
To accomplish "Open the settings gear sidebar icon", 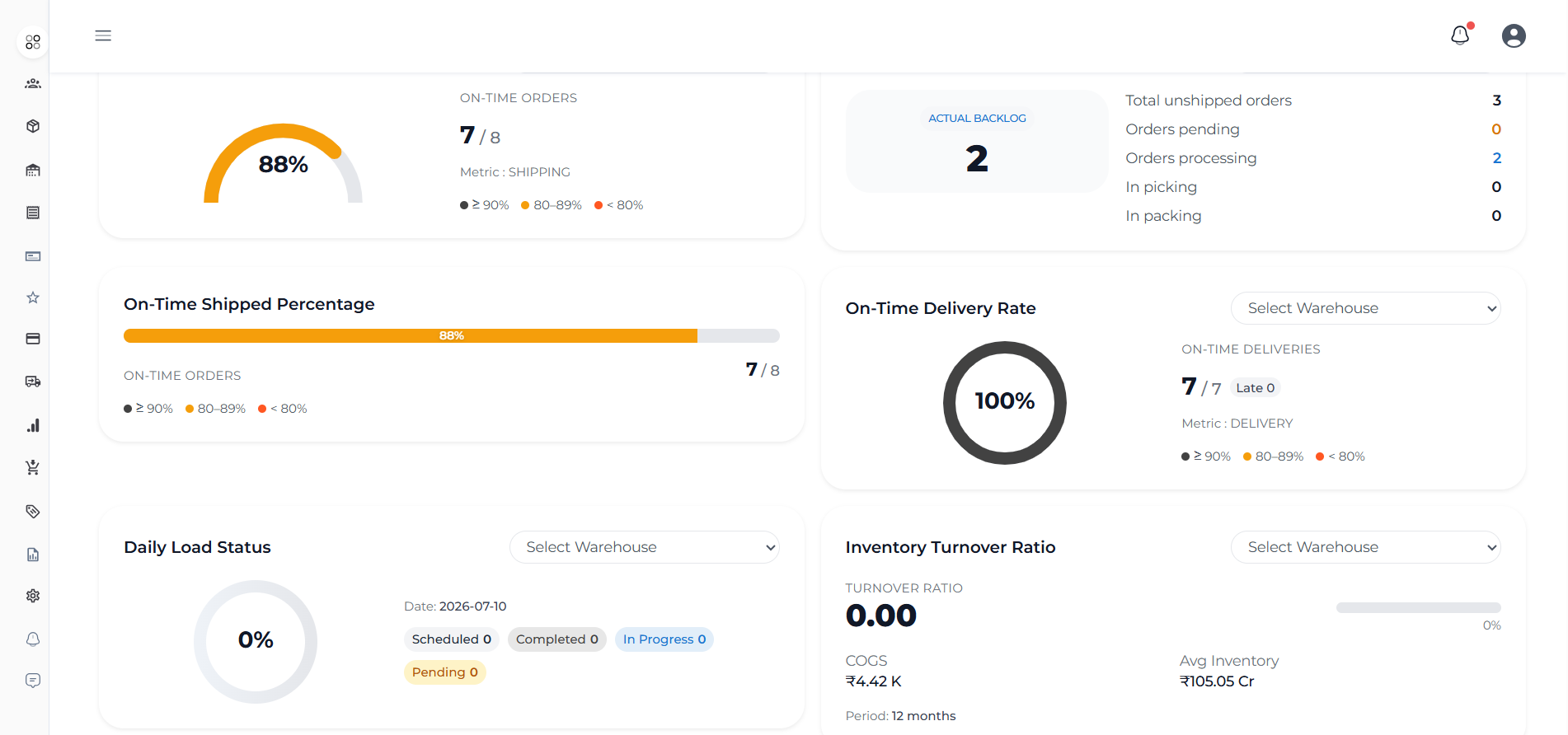I will [x=33, y=596].
